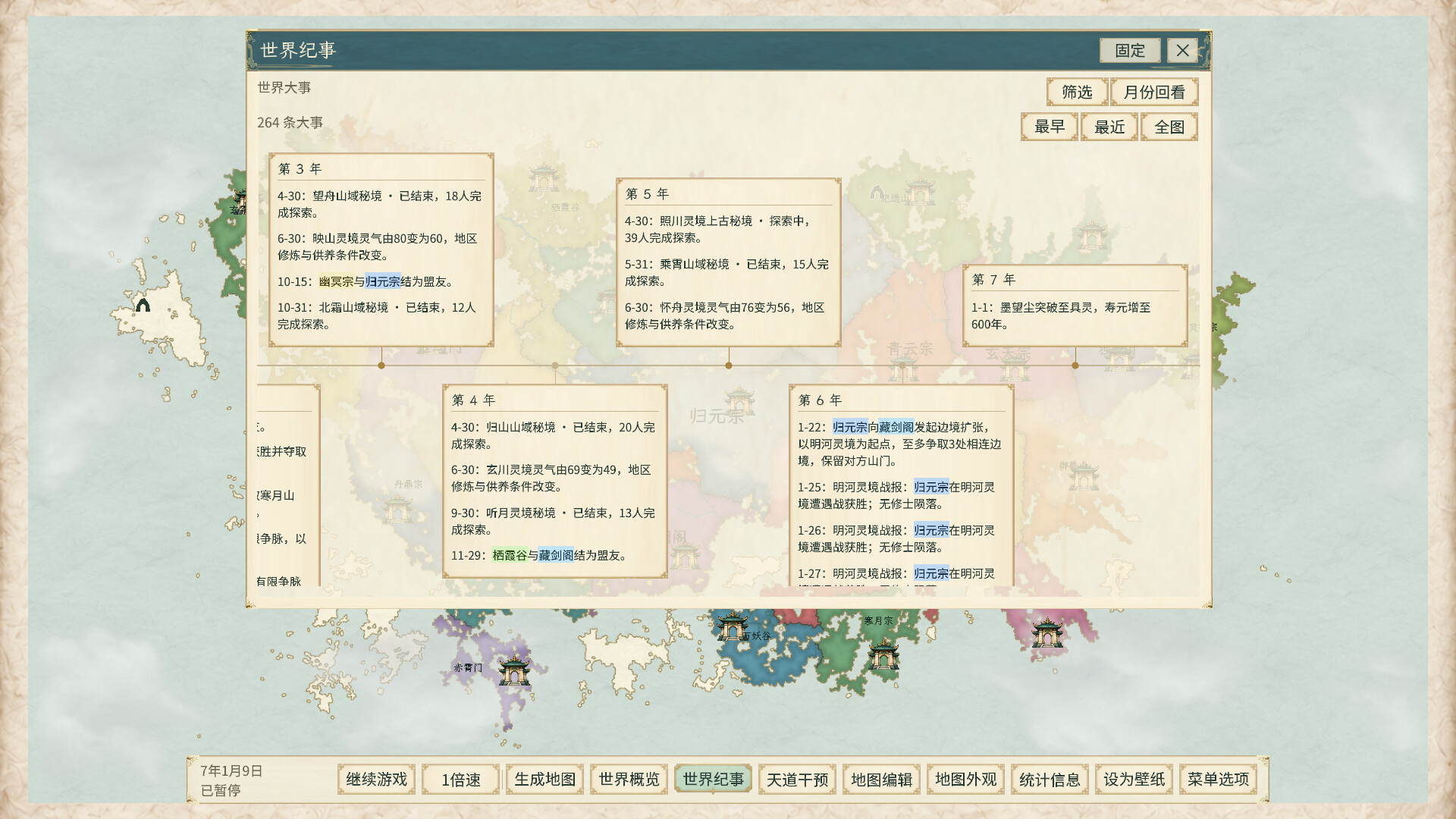Screen dimensions: 1456x819
Task: Open the 筛选 filter
Action: pyautogui.click(x=1077, y=92)
